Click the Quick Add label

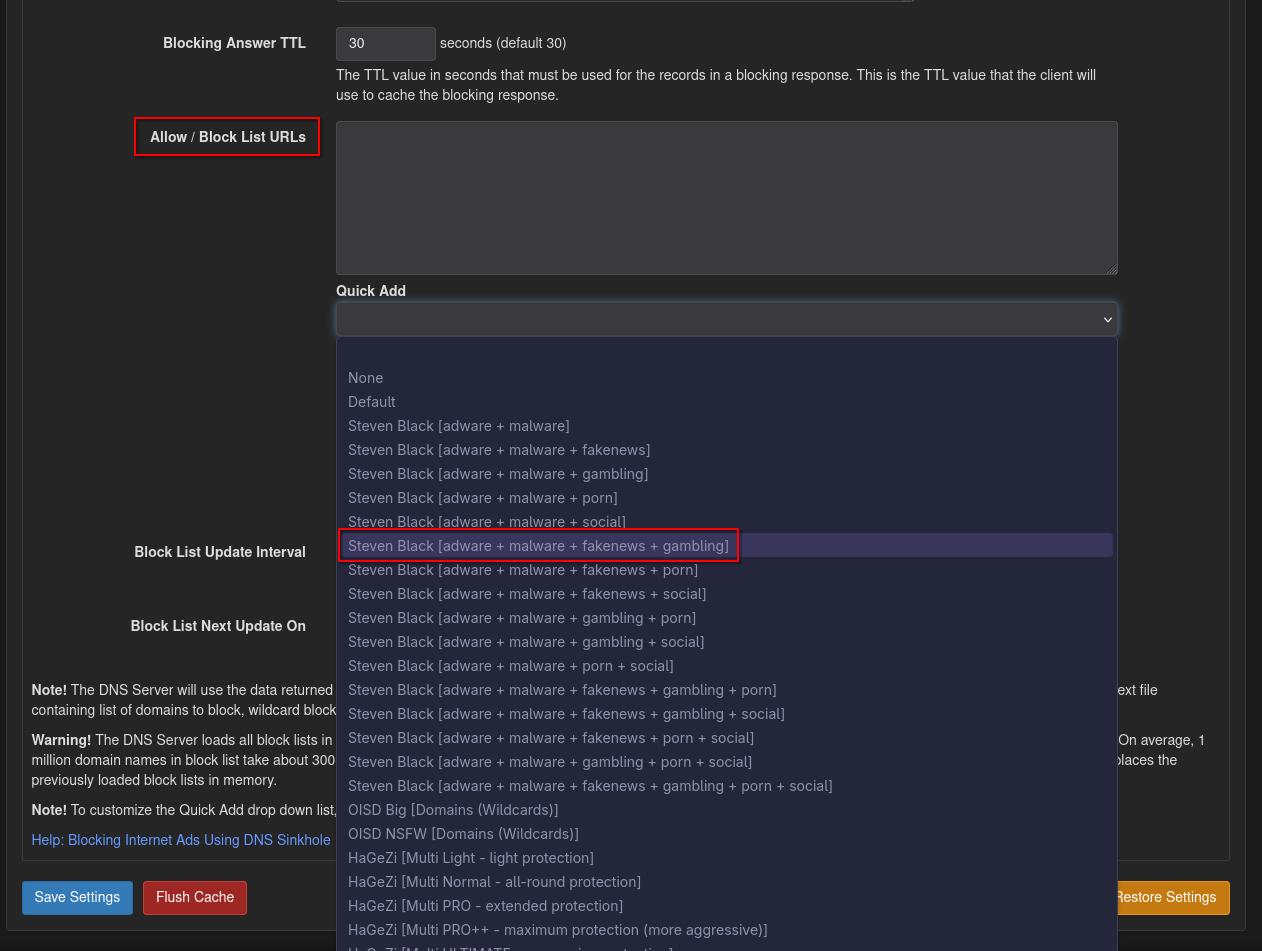click(371, 291)
